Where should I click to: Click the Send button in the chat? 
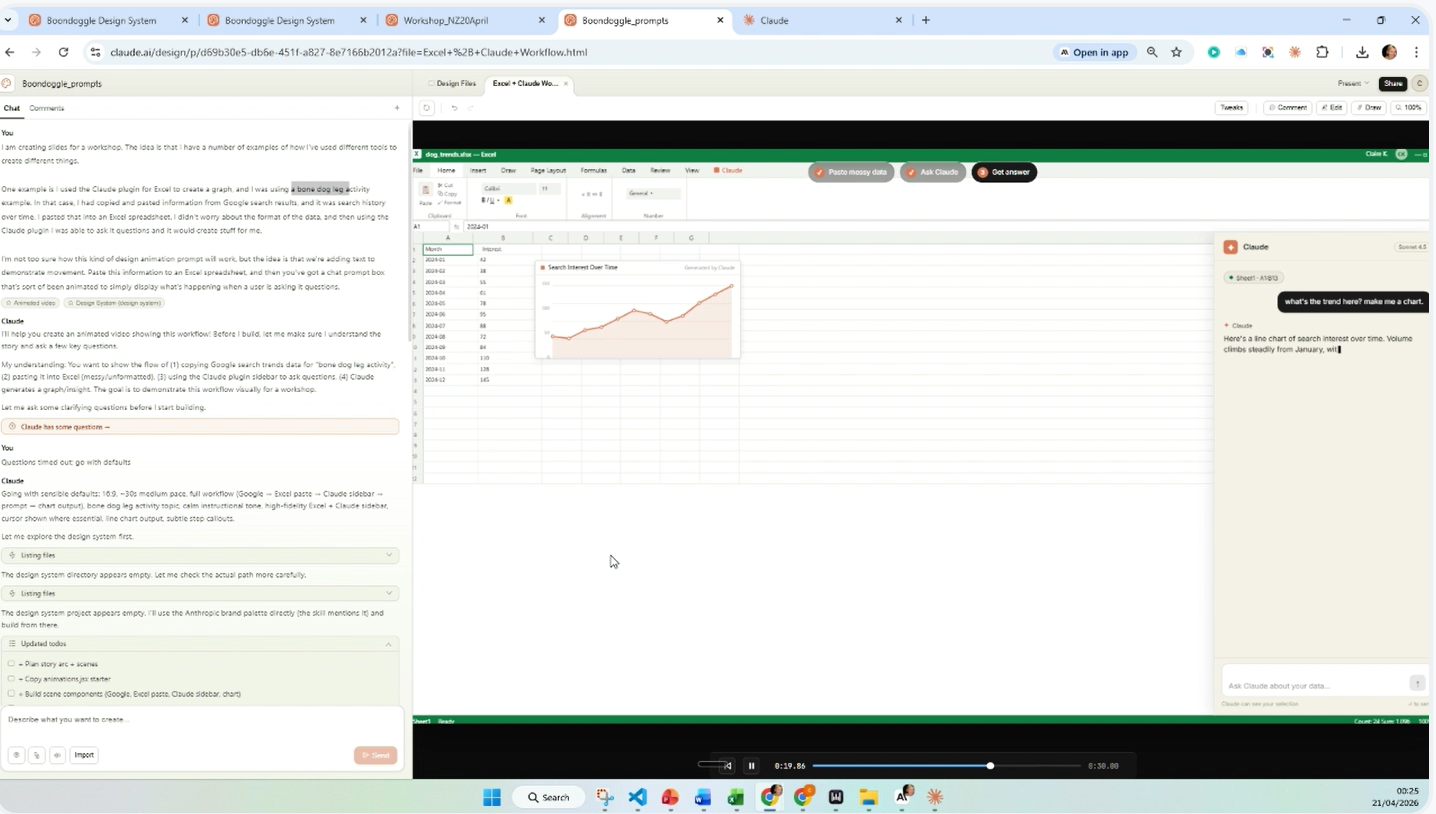[x=376, y=755]
